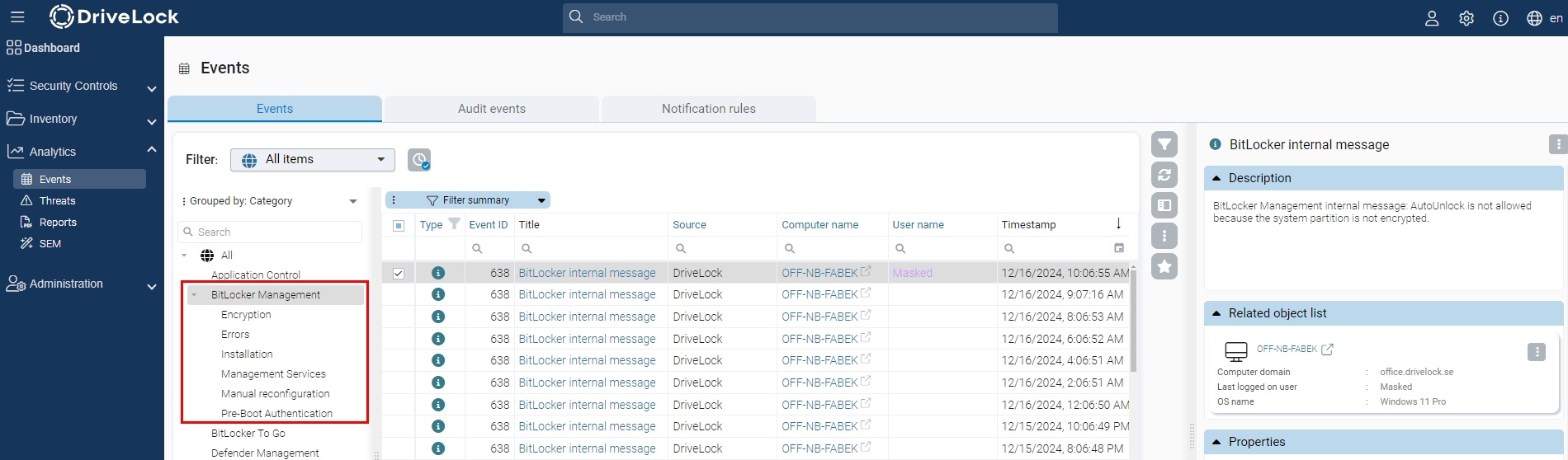Open OFF-NB-FABEK related object menu dots
This screenshot has width=1568, height=460.
pos(1537,352)
